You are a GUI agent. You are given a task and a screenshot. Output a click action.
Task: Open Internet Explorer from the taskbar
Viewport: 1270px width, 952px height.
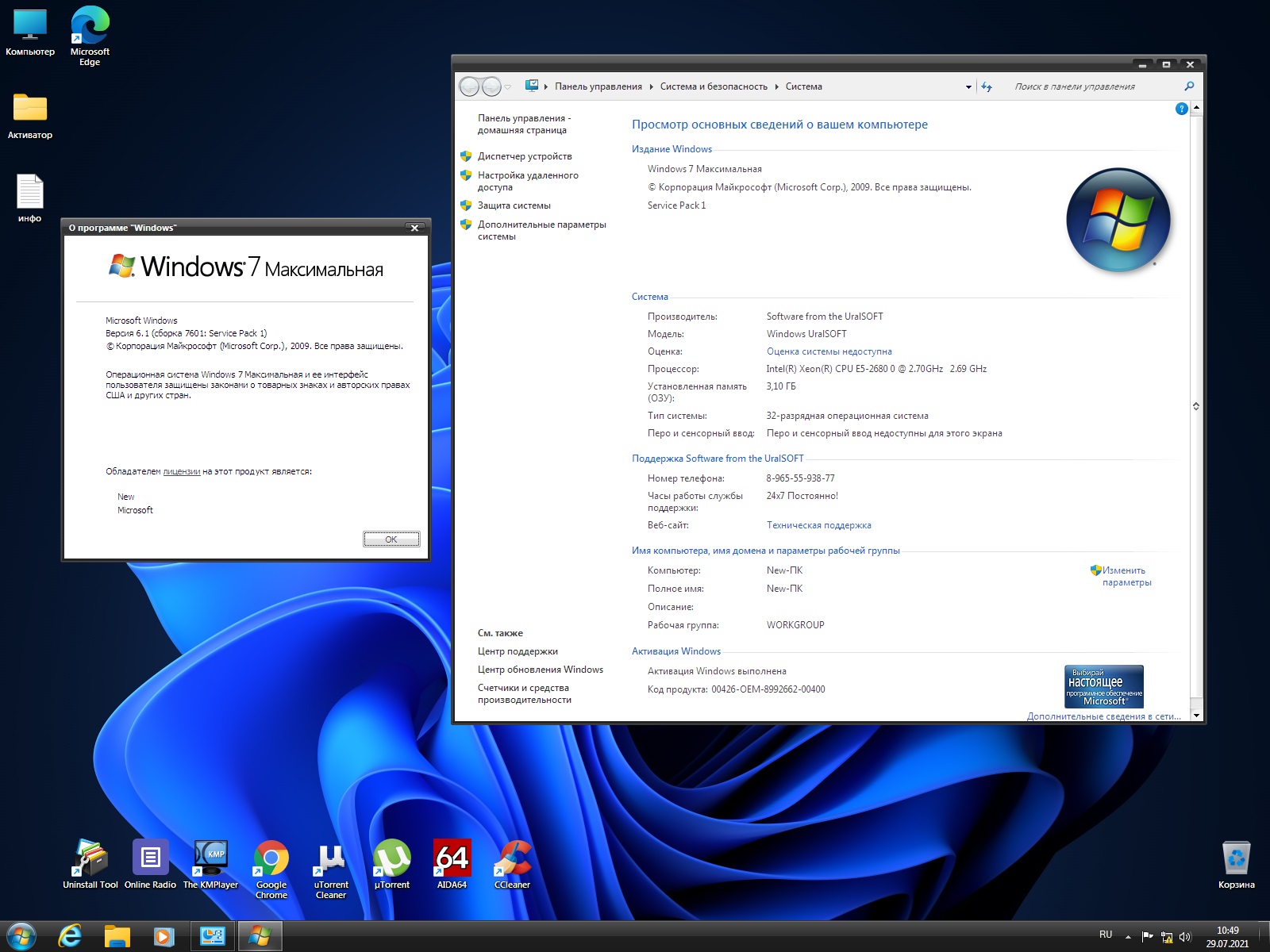coord(70,936)
